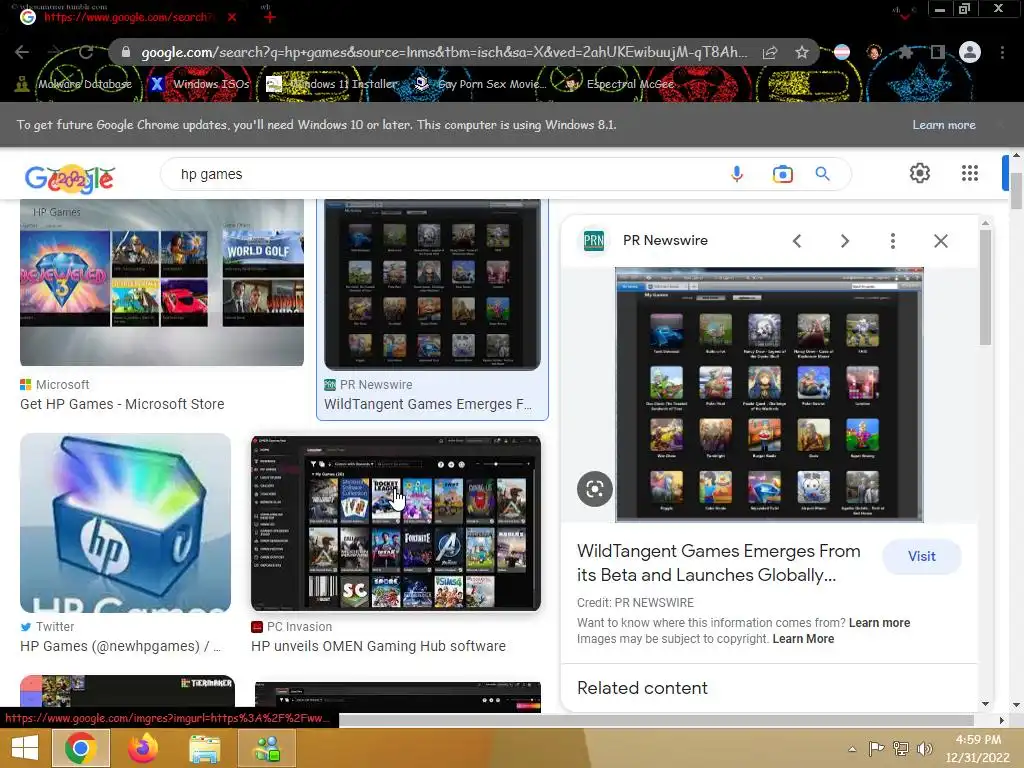1024x768 pixels.
Task: Click the PR Newswire logo in preview panel
Action: pos(594,241)
